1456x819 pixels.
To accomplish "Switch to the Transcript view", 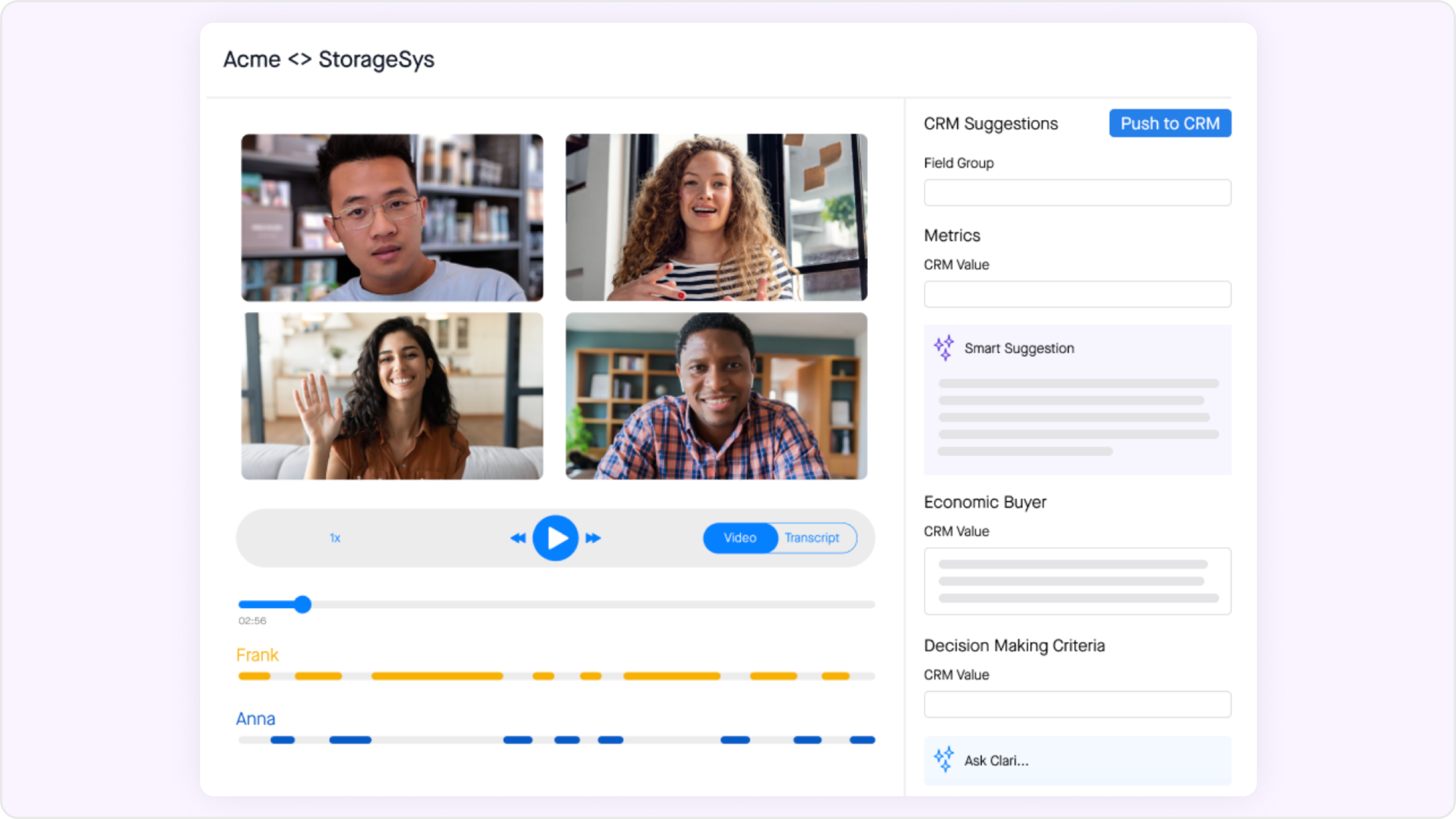I will (x=812, y=538).
